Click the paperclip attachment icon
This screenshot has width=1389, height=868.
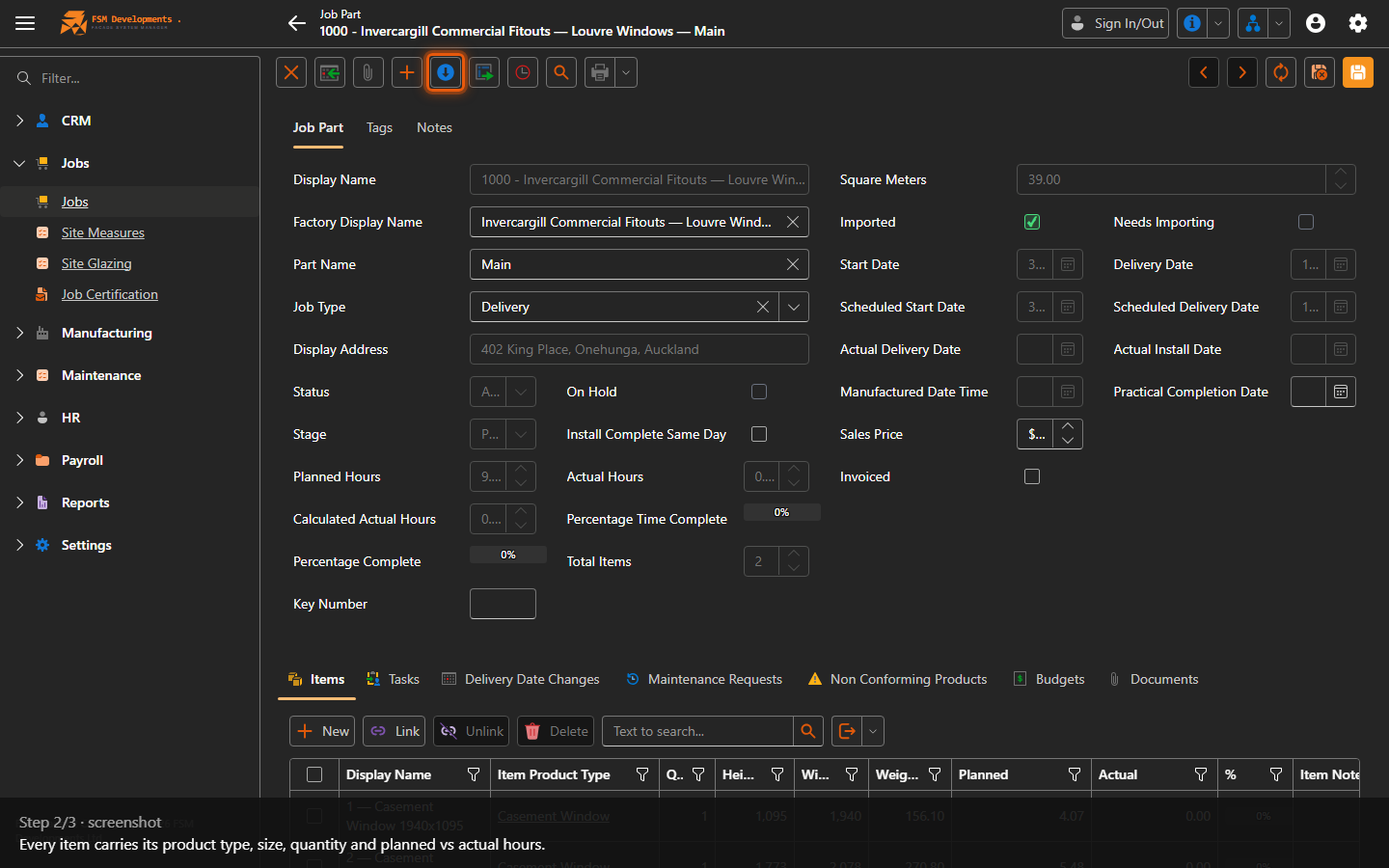click(368, 72)
